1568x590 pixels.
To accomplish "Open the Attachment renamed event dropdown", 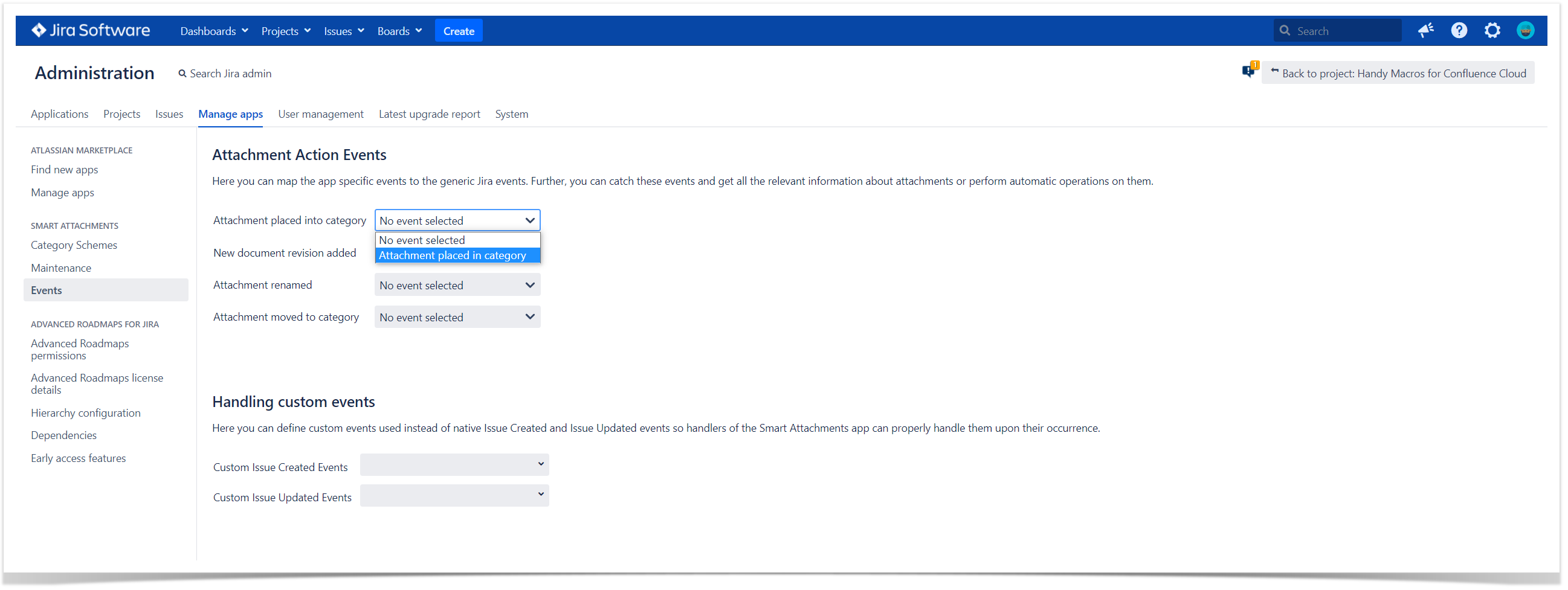I will (x=457, y=285).
